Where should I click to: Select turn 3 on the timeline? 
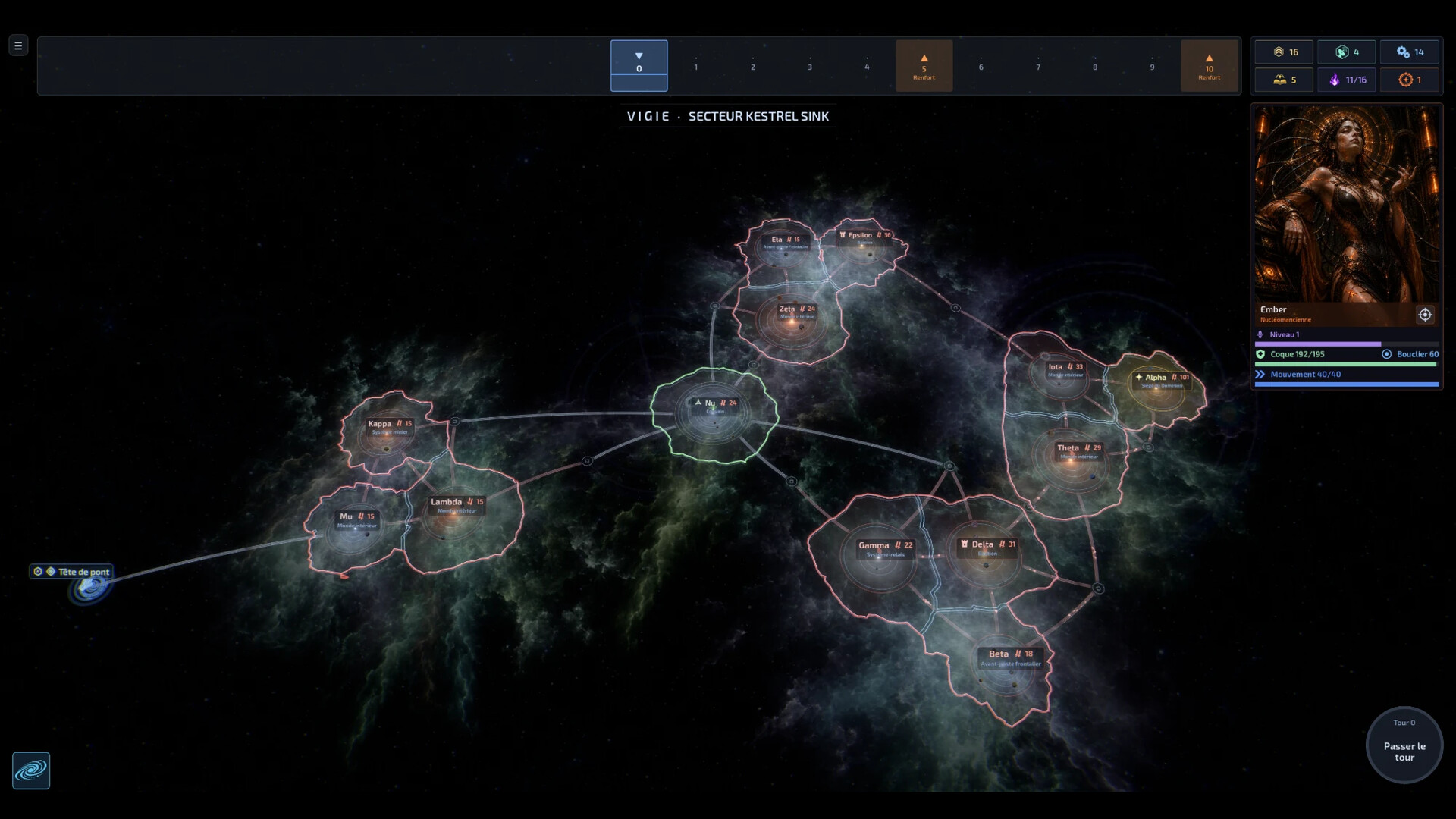[x=809, y=65]
